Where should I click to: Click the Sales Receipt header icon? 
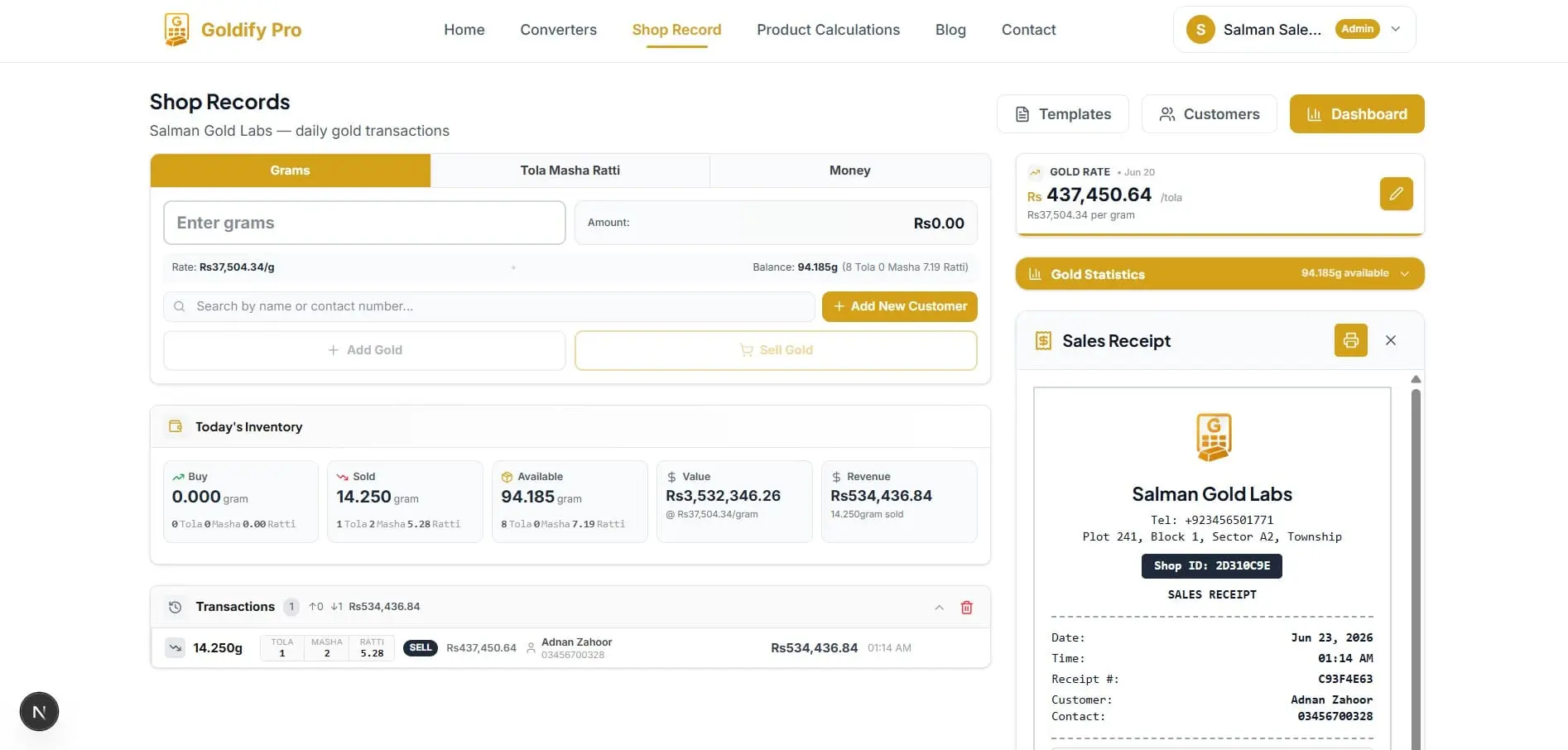pyautogui.click(x=1043, y=340)
